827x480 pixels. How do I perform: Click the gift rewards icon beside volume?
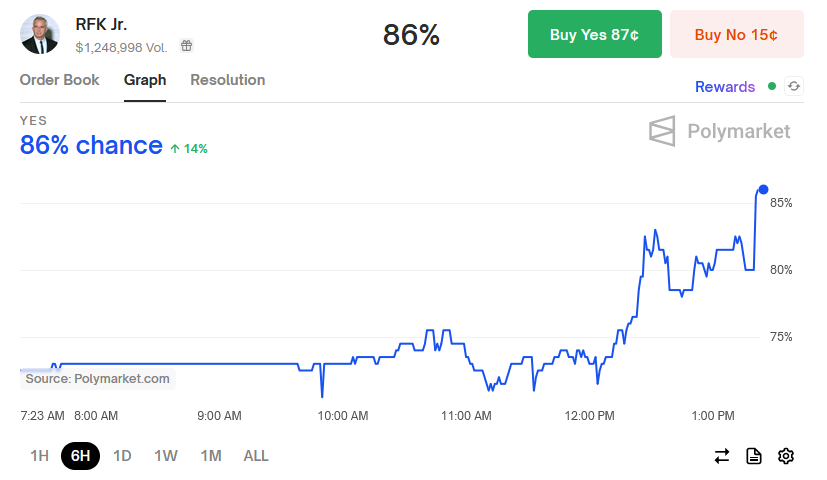tap(186, 46)
